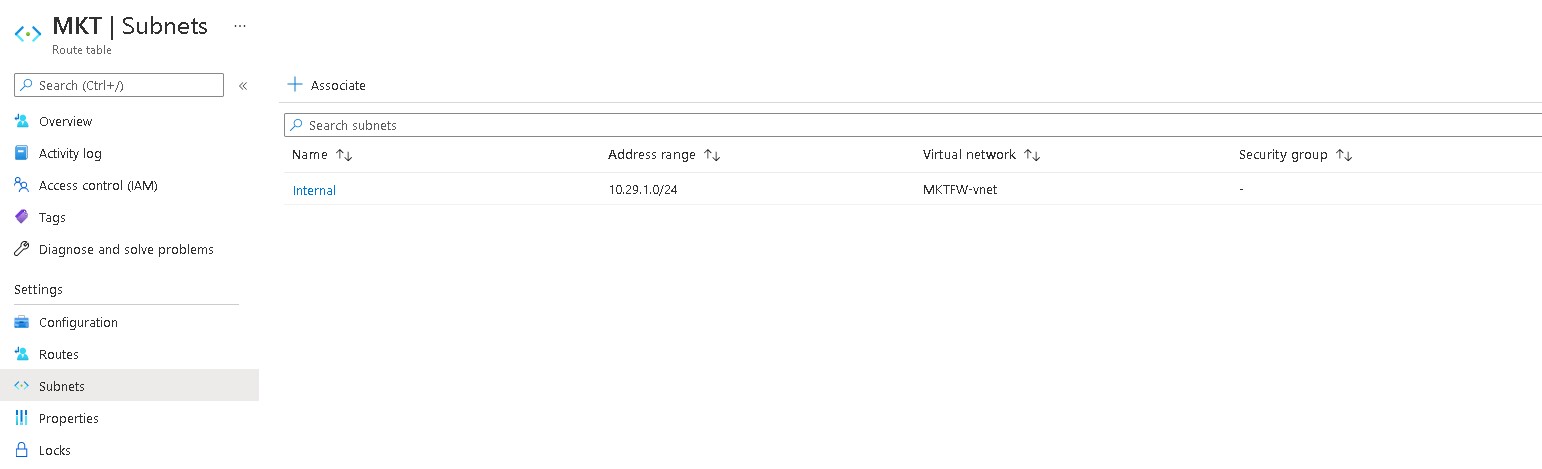Open the Internal subnet link

(x=314, y=190)
